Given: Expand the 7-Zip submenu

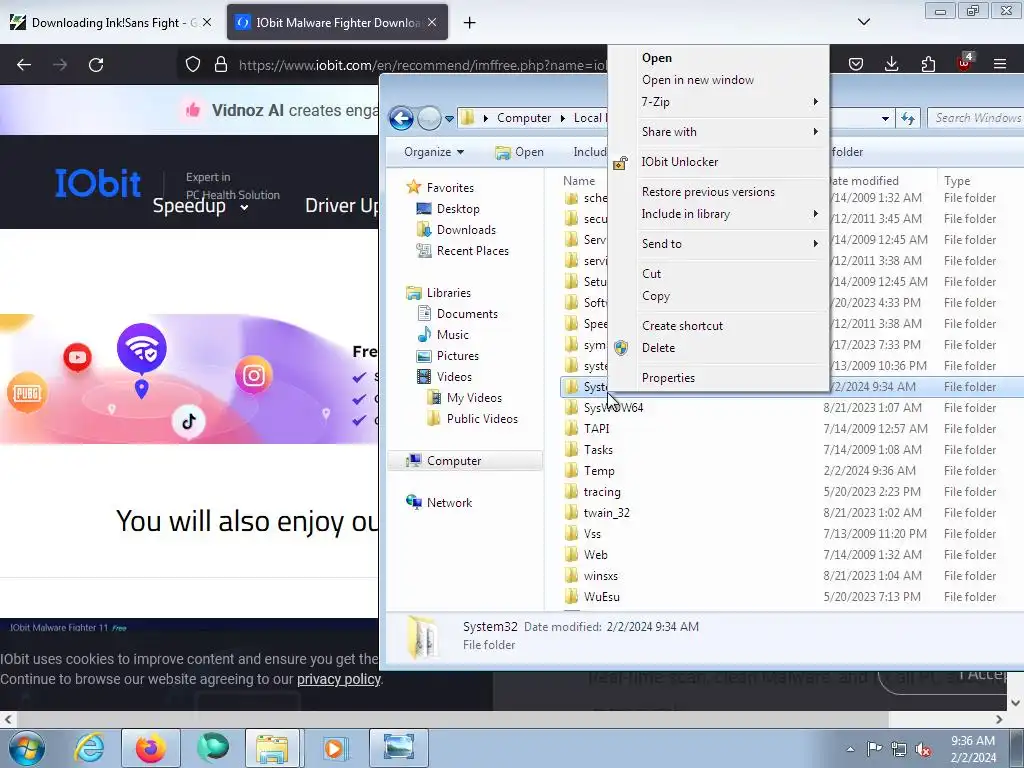Looking at the screenshot, I should (718, 102).
